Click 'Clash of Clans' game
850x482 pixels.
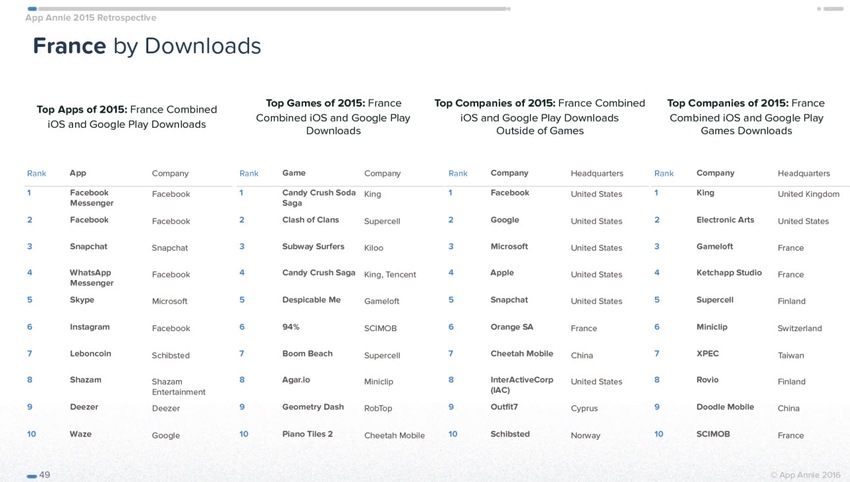tap(310, 220)
